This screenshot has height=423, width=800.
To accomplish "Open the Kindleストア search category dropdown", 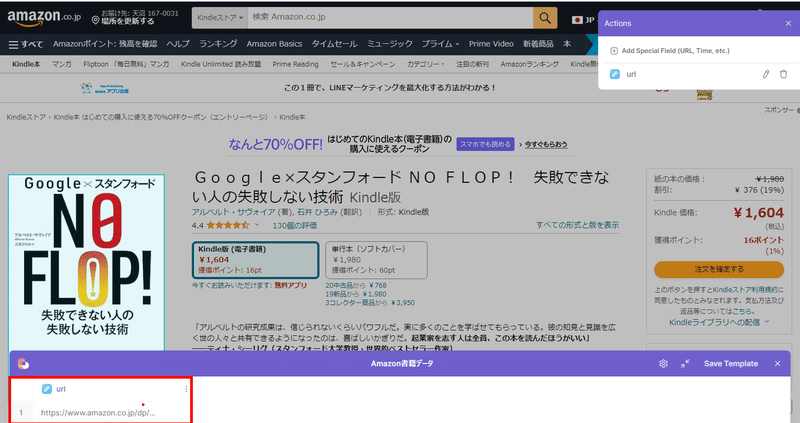I will 220,18.
